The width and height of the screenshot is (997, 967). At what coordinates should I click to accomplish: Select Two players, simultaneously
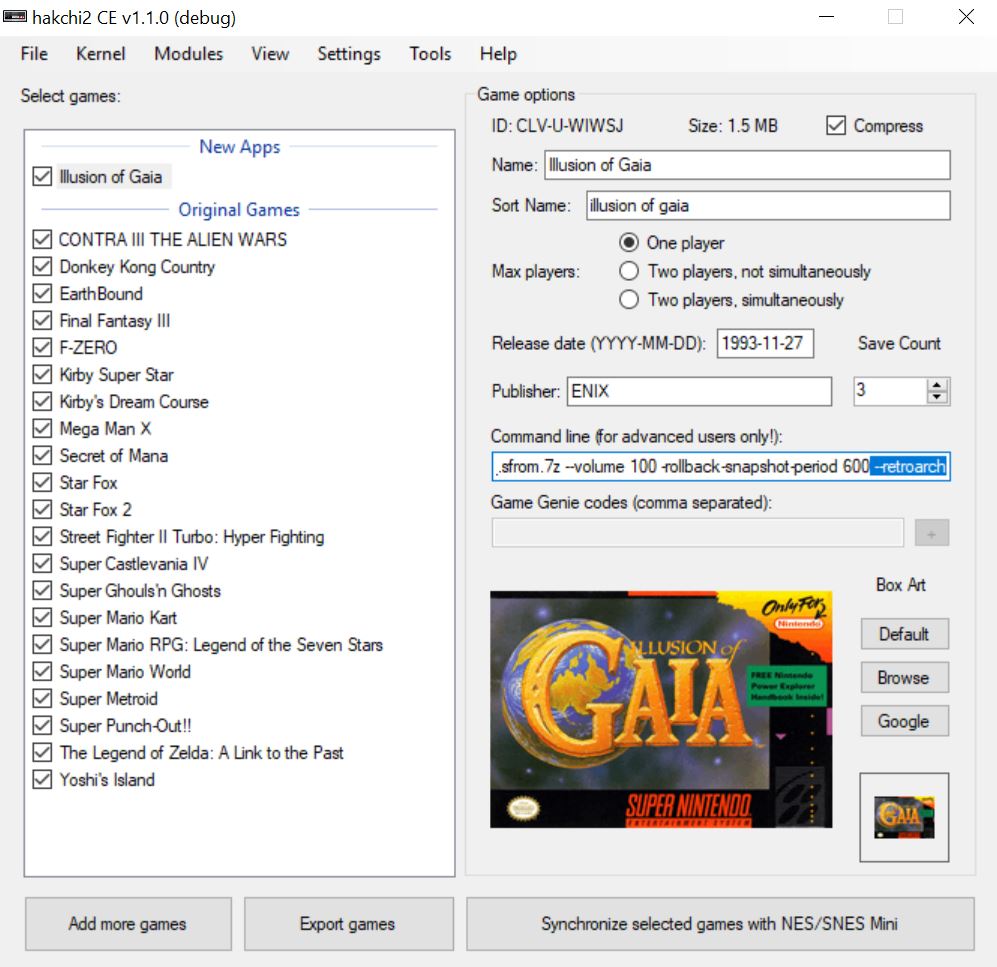tap(628, 299)
